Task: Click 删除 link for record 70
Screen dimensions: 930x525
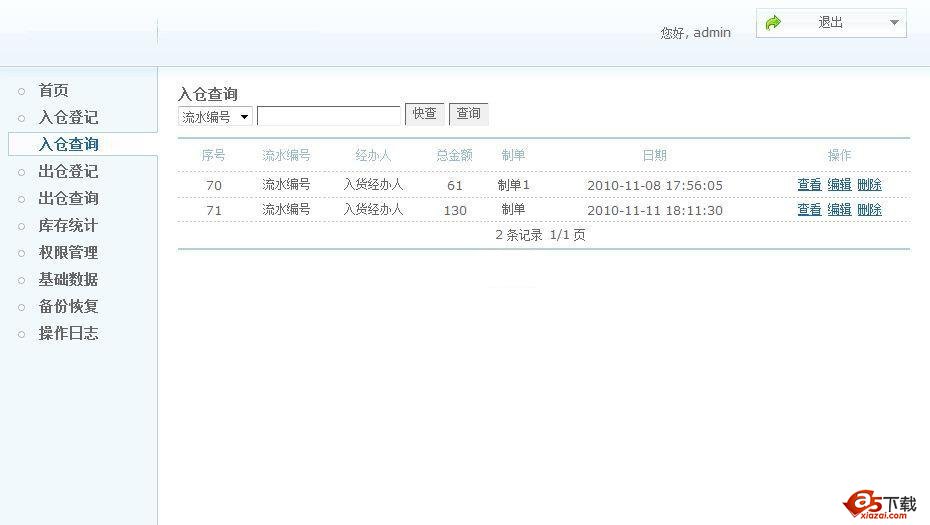Action: (870, 185)
